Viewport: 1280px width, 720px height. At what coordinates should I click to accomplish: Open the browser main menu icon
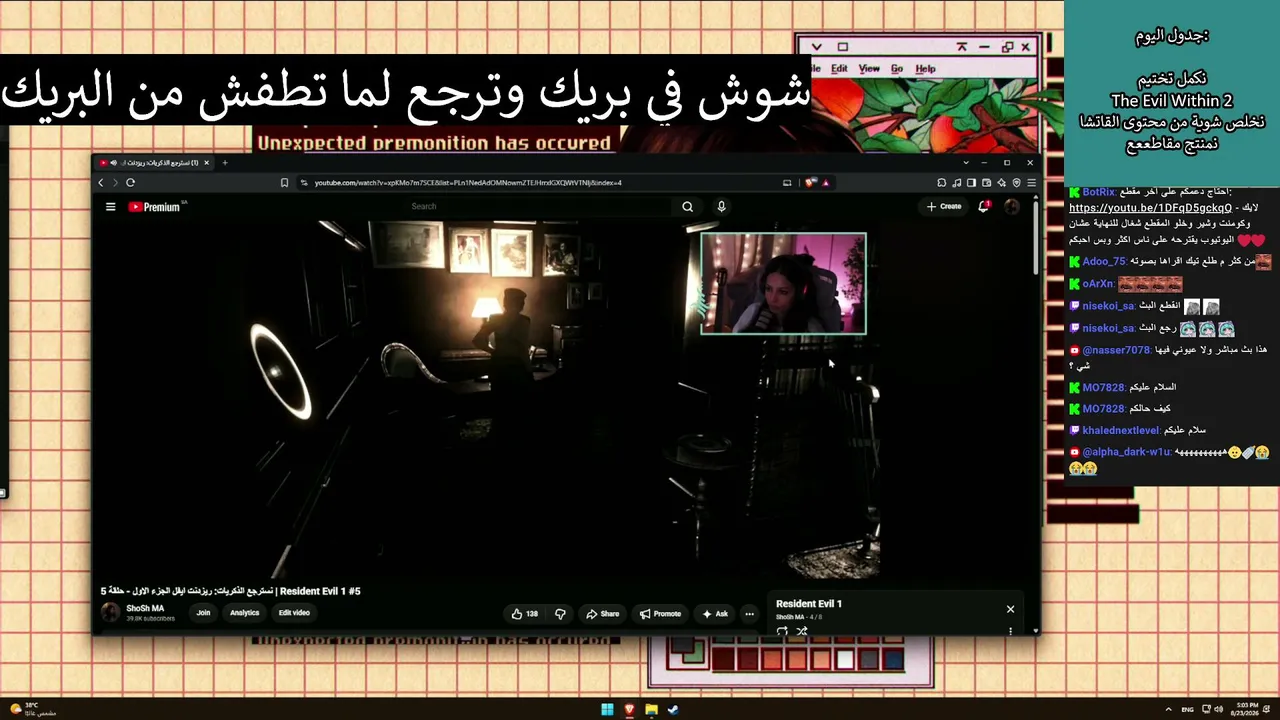click(1031, 183)
